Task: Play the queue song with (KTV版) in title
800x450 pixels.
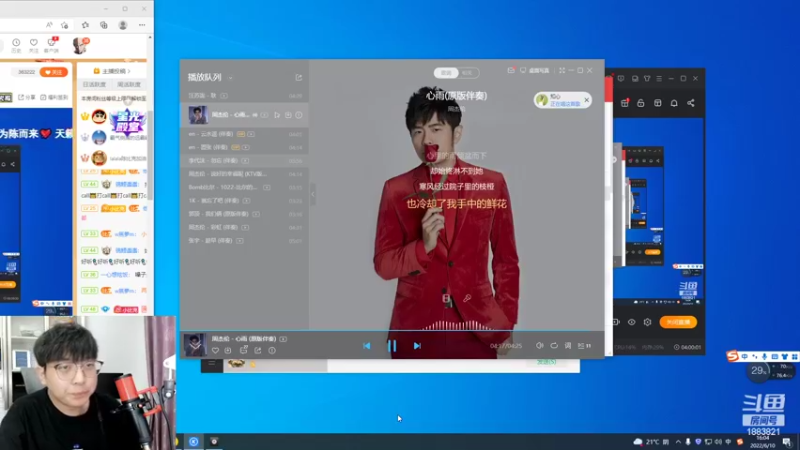Action: point(244,174)
